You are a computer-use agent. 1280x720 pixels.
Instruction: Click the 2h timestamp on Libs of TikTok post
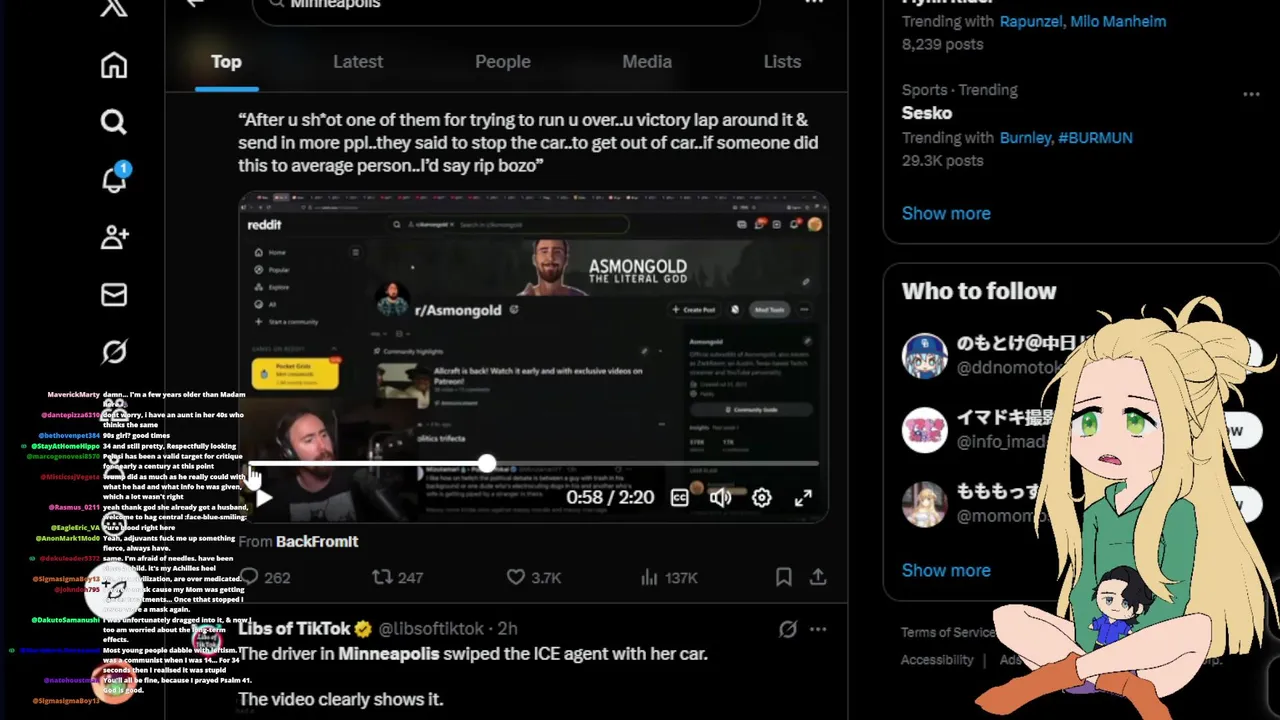(x=507, y=628)
